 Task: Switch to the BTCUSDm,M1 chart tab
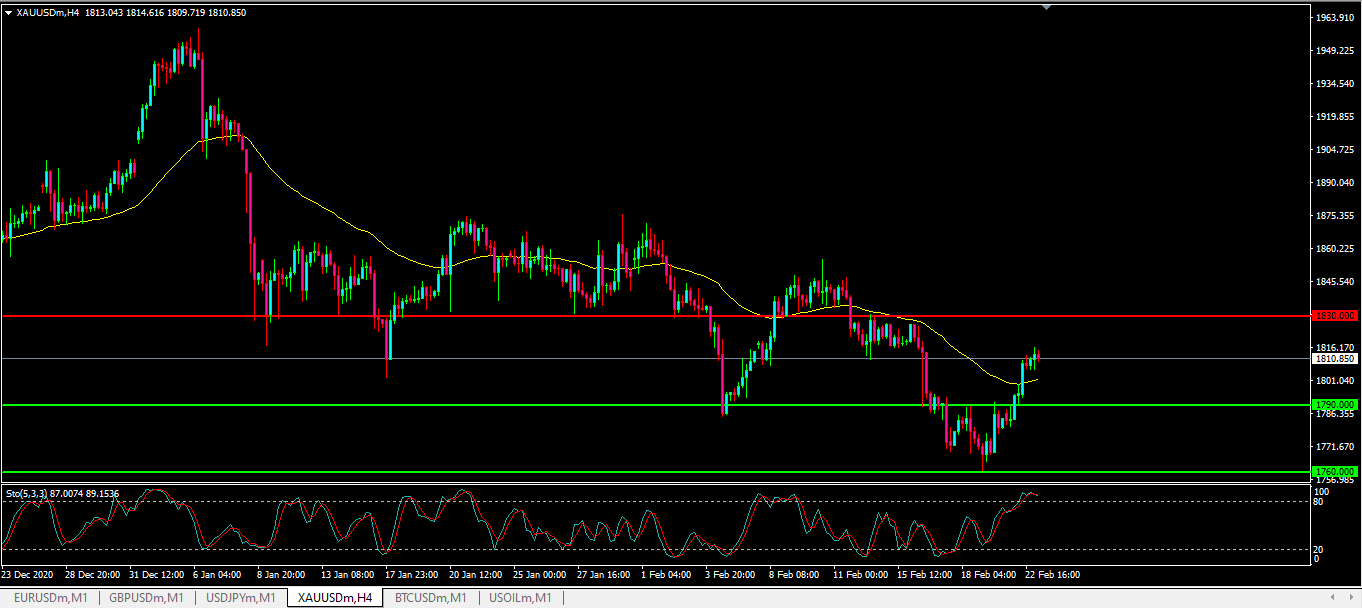coord(430,598)
